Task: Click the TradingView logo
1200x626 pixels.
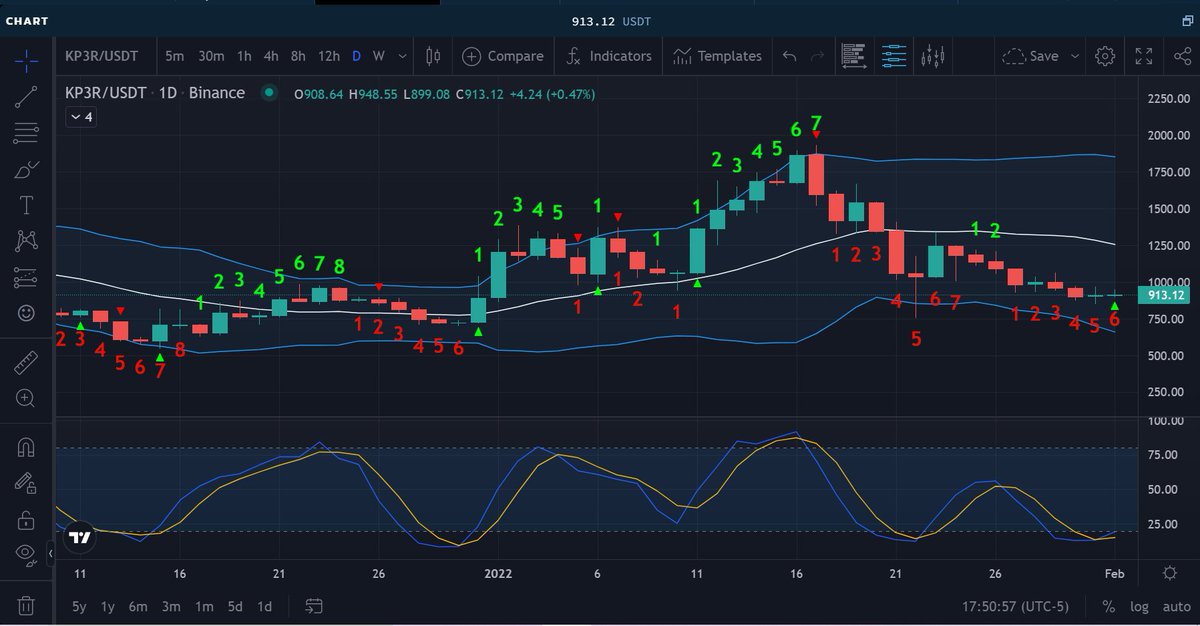Action: point(80,537)
